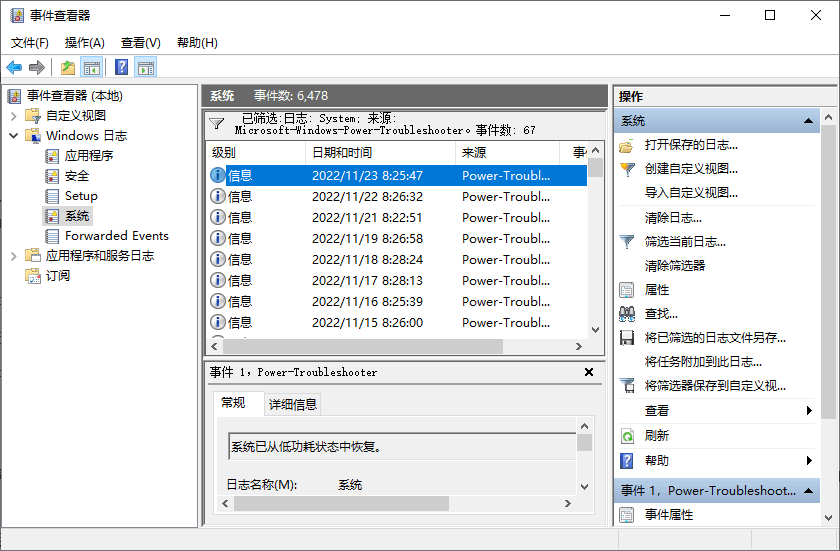Open the 查看(V) menu
Viewport: 840px width, 551px height.
pos(141,43)
